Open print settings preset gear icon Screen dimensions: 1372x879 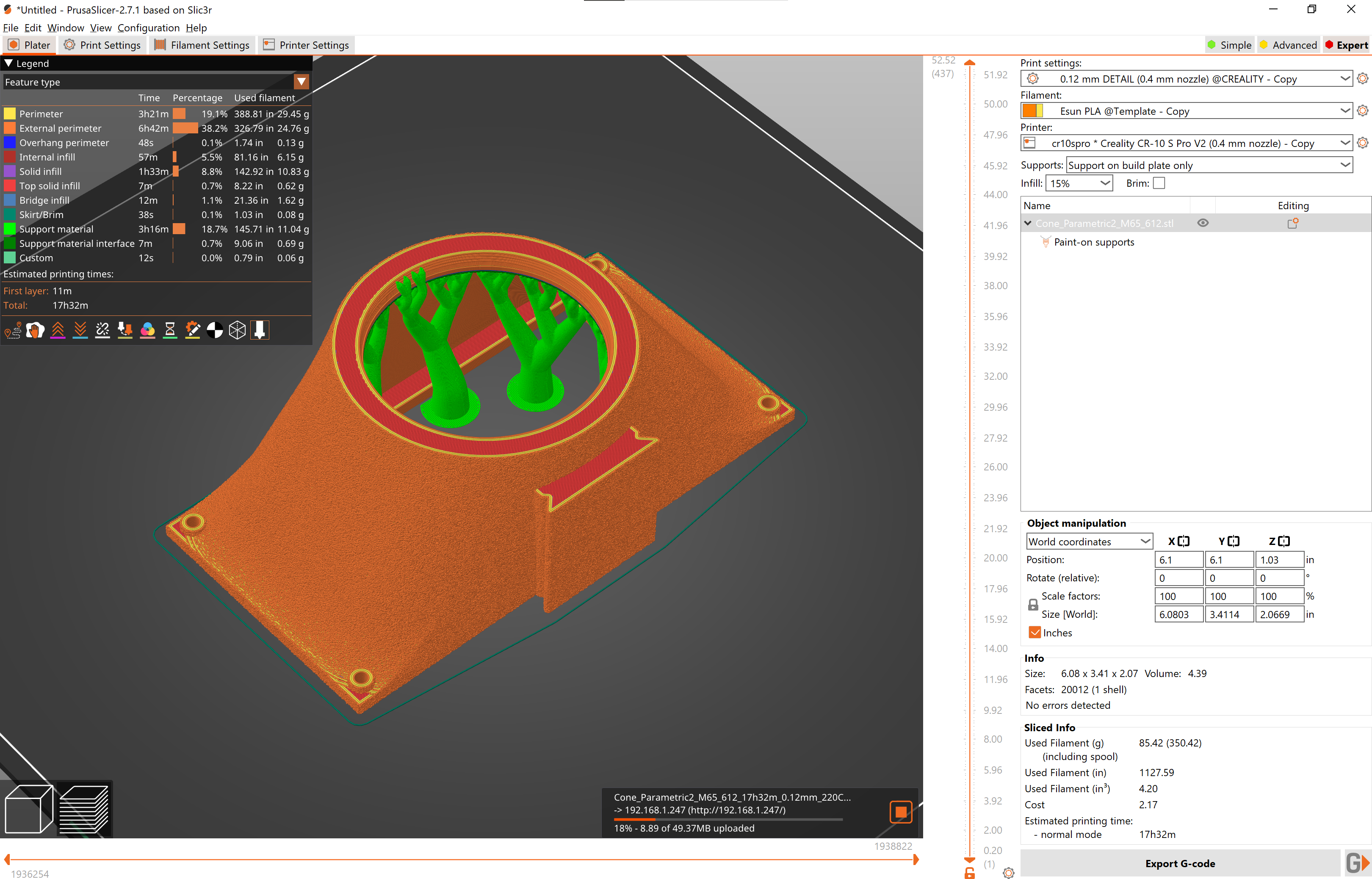(x=1362, y=79)
